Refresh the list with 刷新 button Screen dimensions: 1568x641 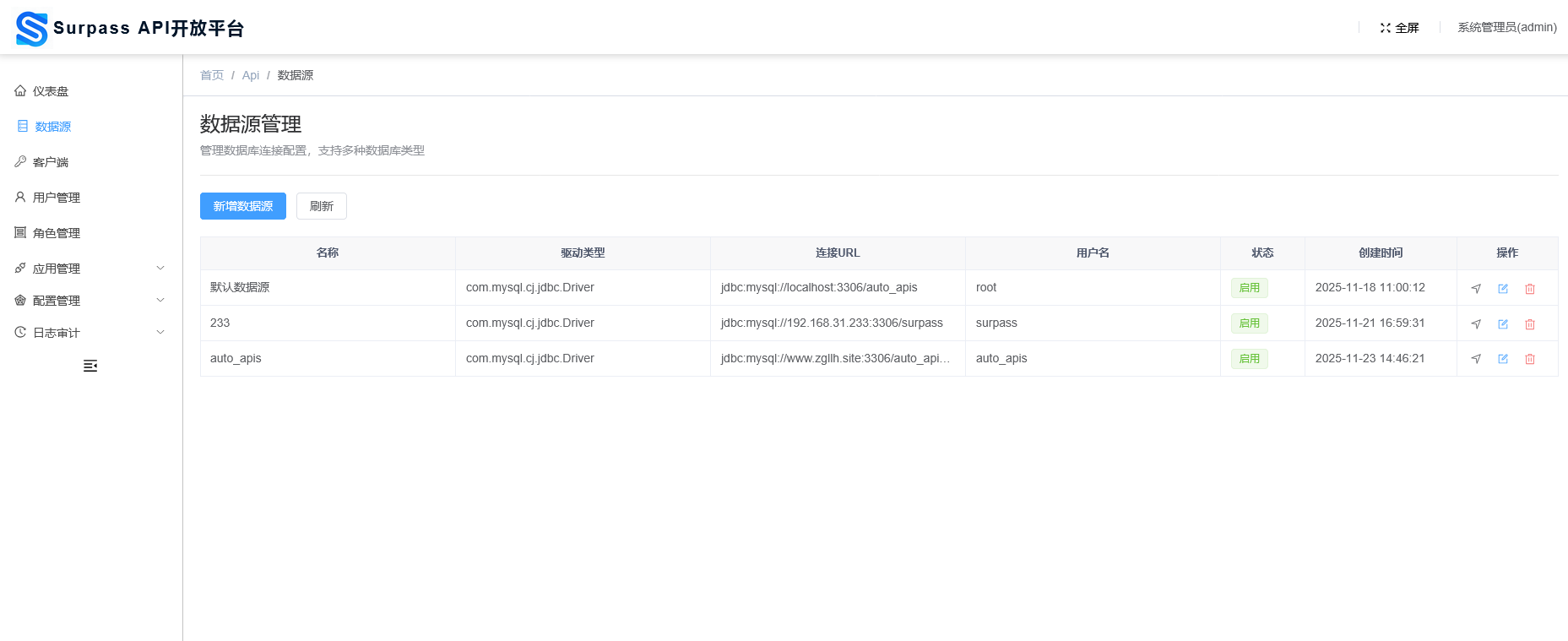(x=322, y=206)
